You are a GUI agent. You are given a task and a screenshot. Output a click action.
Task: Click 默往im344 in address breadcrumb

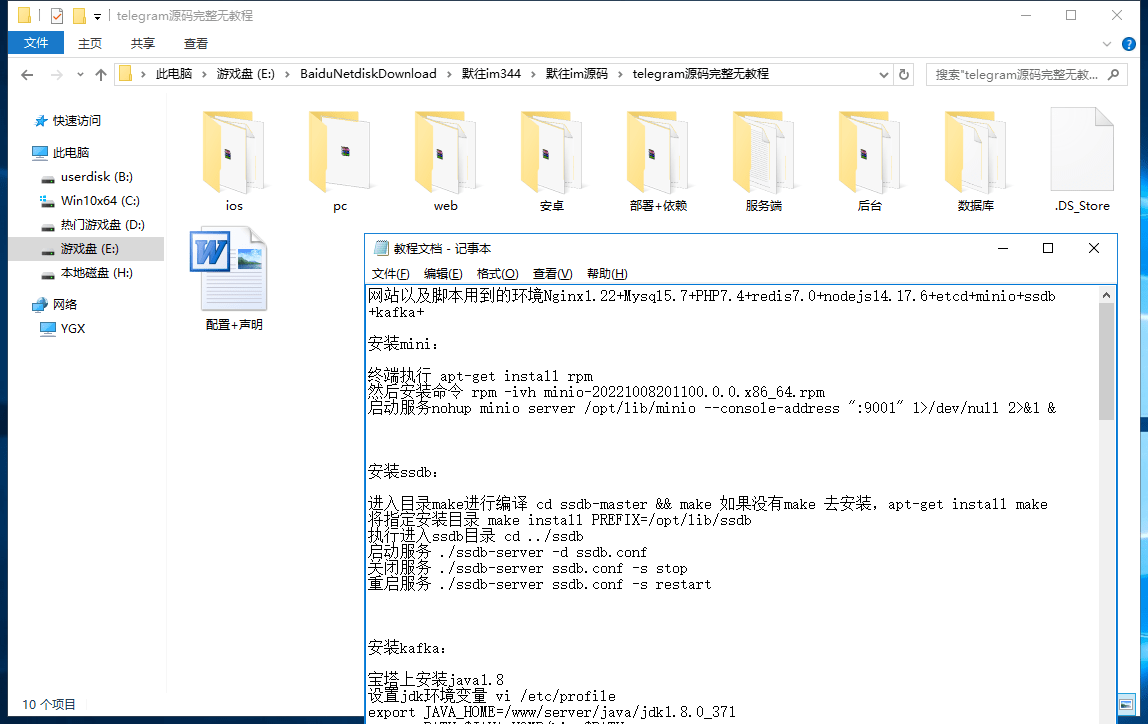tap(491, 74)
